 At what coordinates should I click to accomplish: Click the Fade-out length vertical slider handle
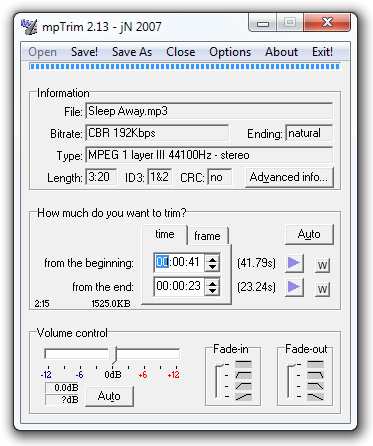pos(292,366)
